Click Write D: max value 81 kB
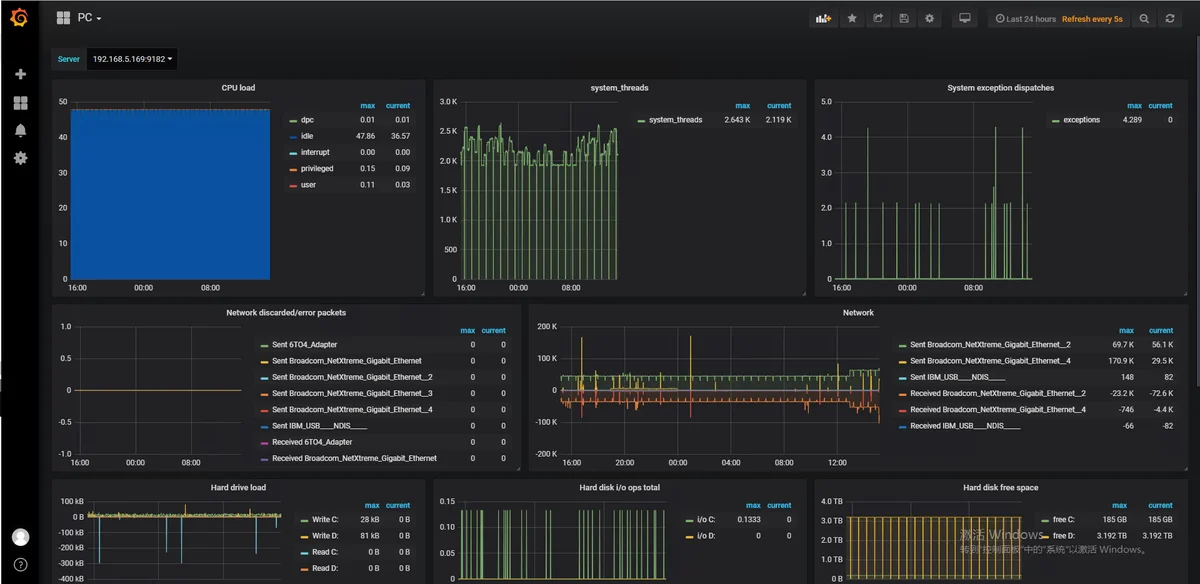This screenshot has width=1200, height=584. 369,536
